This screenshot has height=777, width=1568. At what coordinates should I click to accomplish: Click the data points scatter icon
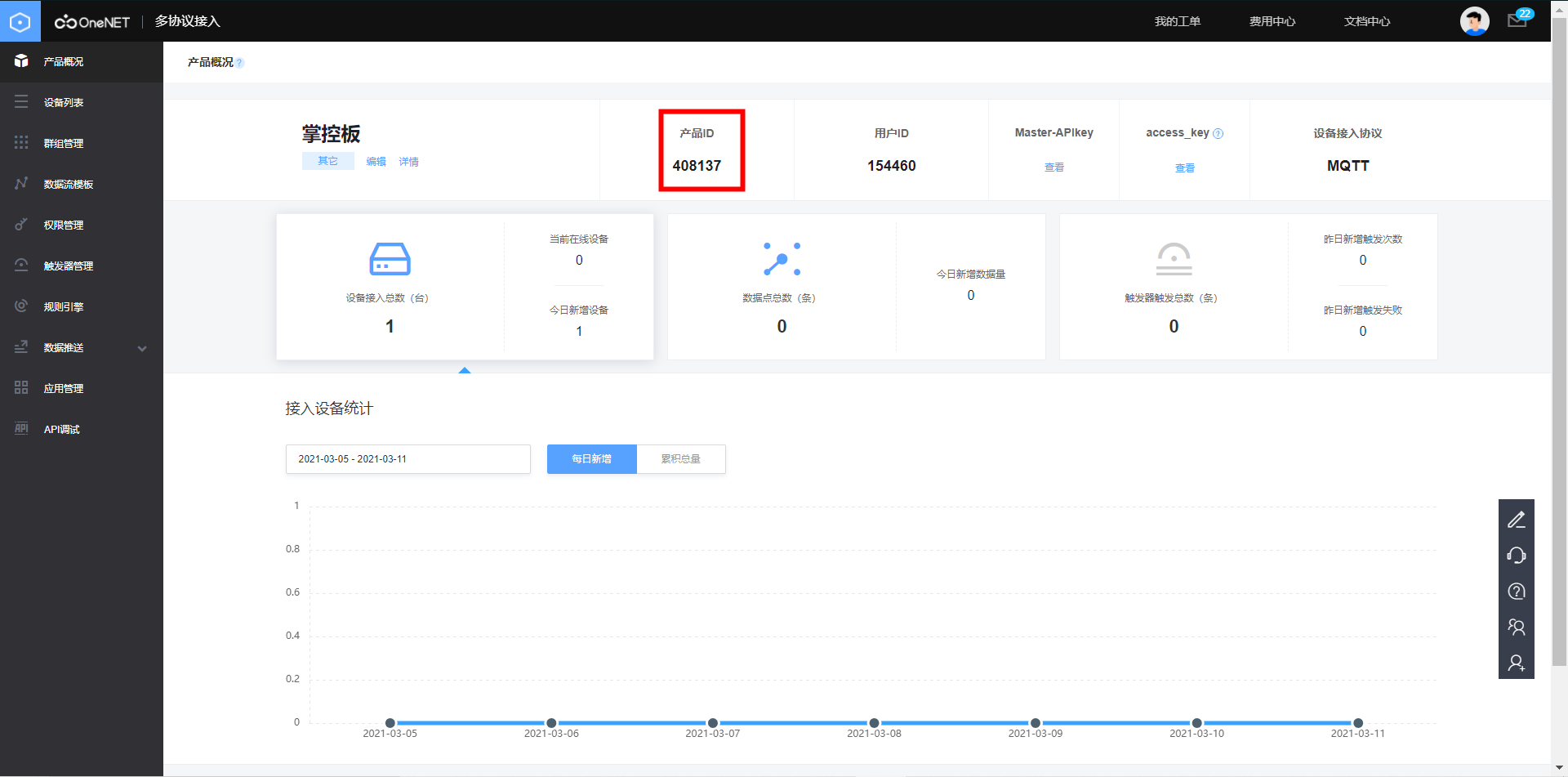click(x=782, y=258)
